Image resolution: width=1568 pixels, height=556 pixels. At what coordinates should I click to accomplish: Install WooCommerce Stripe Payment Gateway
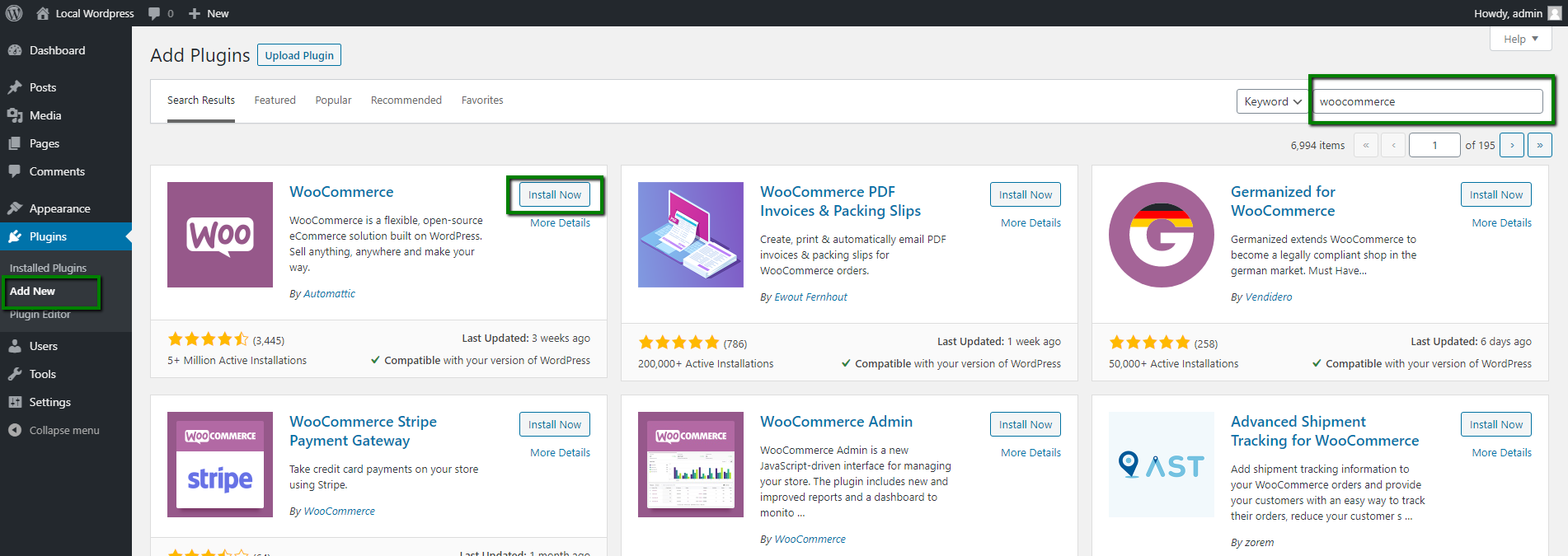pos(555,424)
